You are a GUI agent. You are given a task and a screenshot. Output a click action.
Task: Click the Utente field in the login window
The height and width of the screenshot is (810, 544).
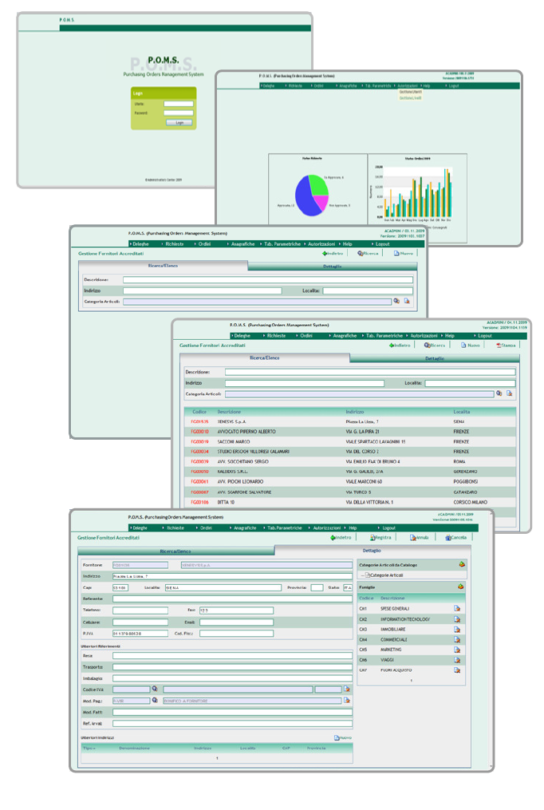pyautogui.click(x=179, y=104)
